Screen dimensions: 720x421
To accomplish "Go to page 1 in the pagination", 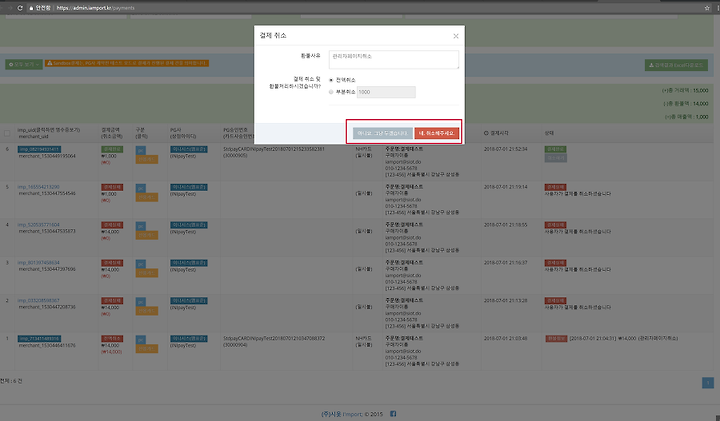I will point(708,383).
